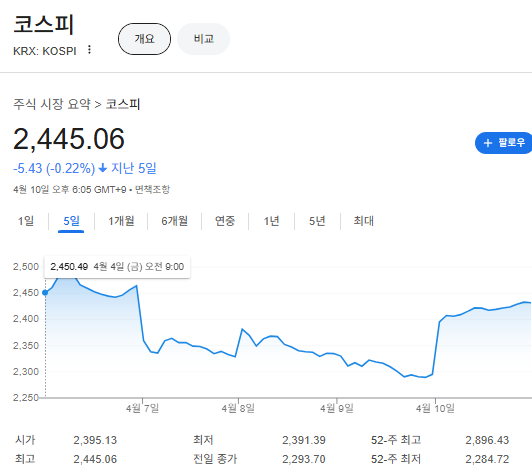532x467 pixels.
Task: Open the 주식 시장 요약 breadcrumb link
Action: (52, 104)
